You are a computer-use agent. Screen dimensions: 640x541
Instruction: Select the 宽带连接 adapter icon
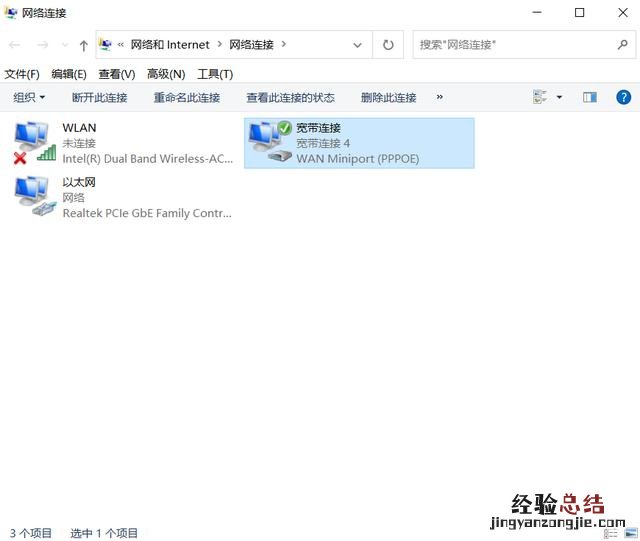coord(270,142)
